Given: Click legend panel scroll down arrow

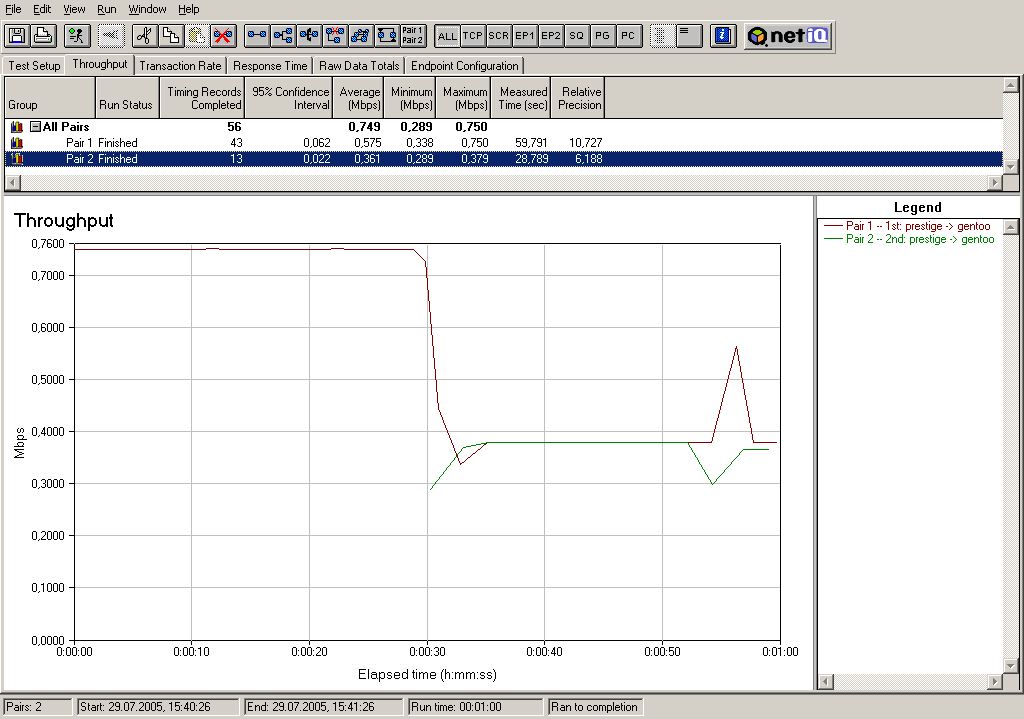Looking at the screenshot, I should pos(1010,666).
